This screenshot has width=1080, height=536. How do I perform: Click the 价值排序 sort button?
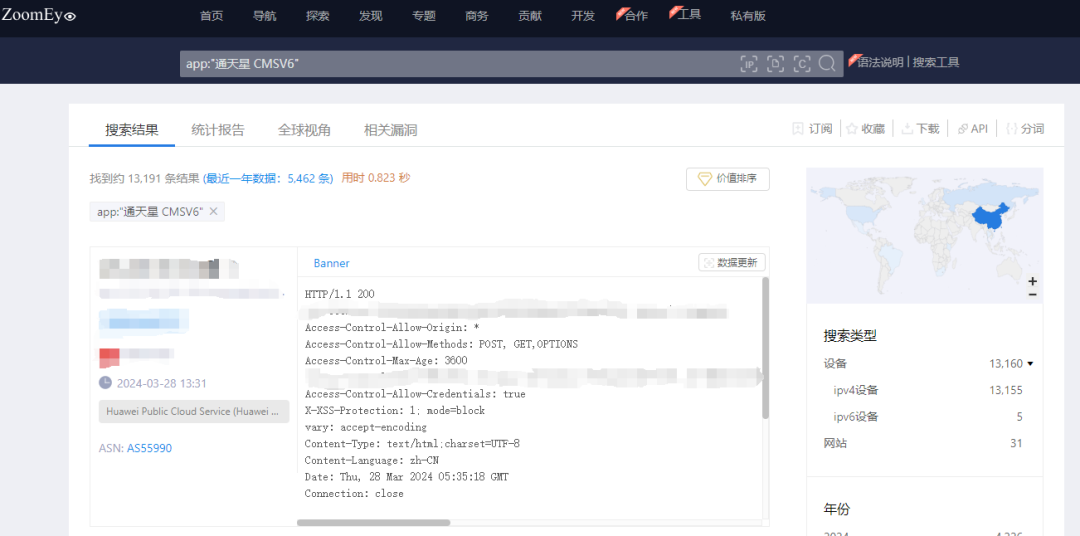[728, 179]
